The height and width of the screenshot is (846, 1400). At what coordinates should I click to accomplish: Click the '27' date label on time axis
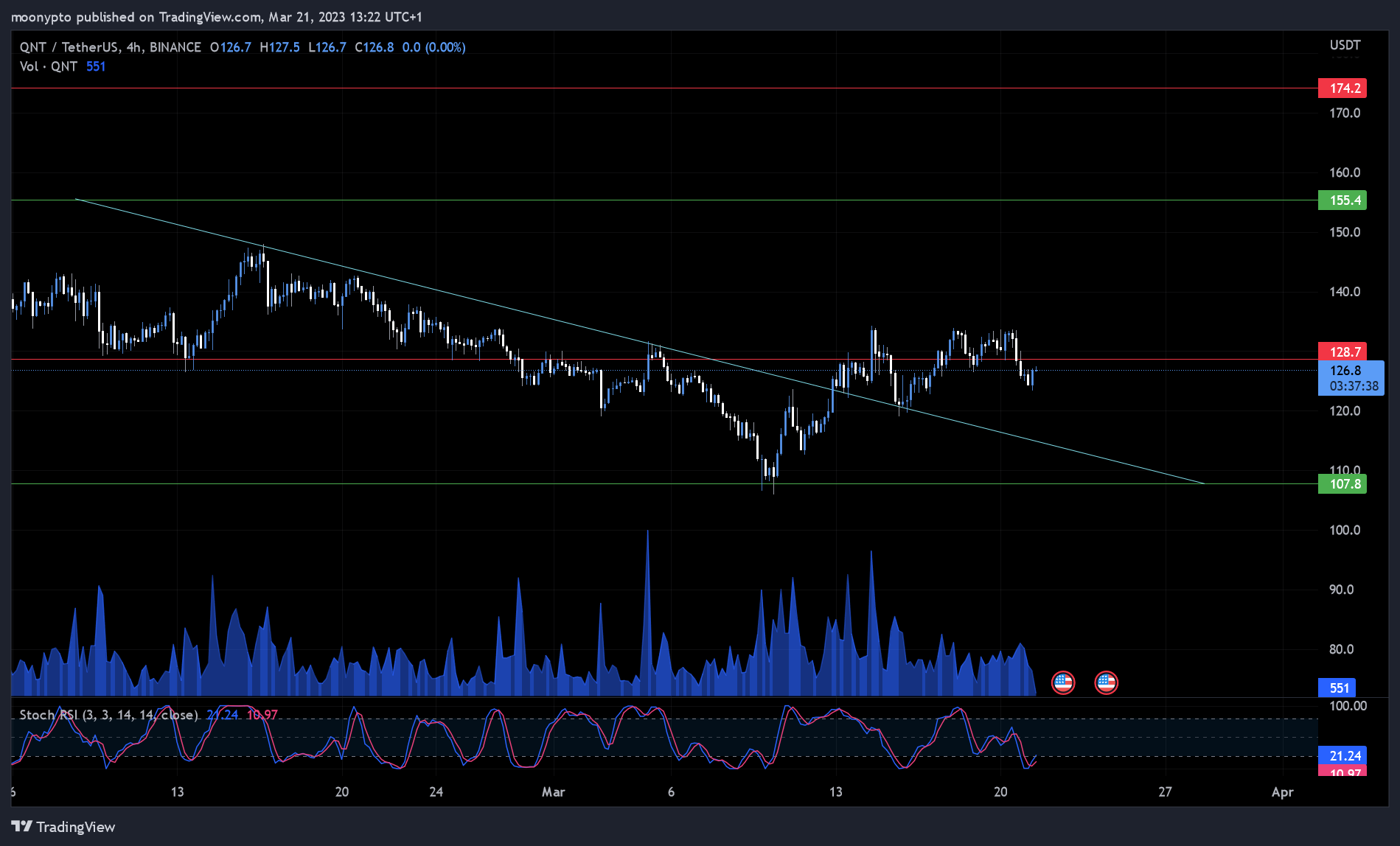1165,792
